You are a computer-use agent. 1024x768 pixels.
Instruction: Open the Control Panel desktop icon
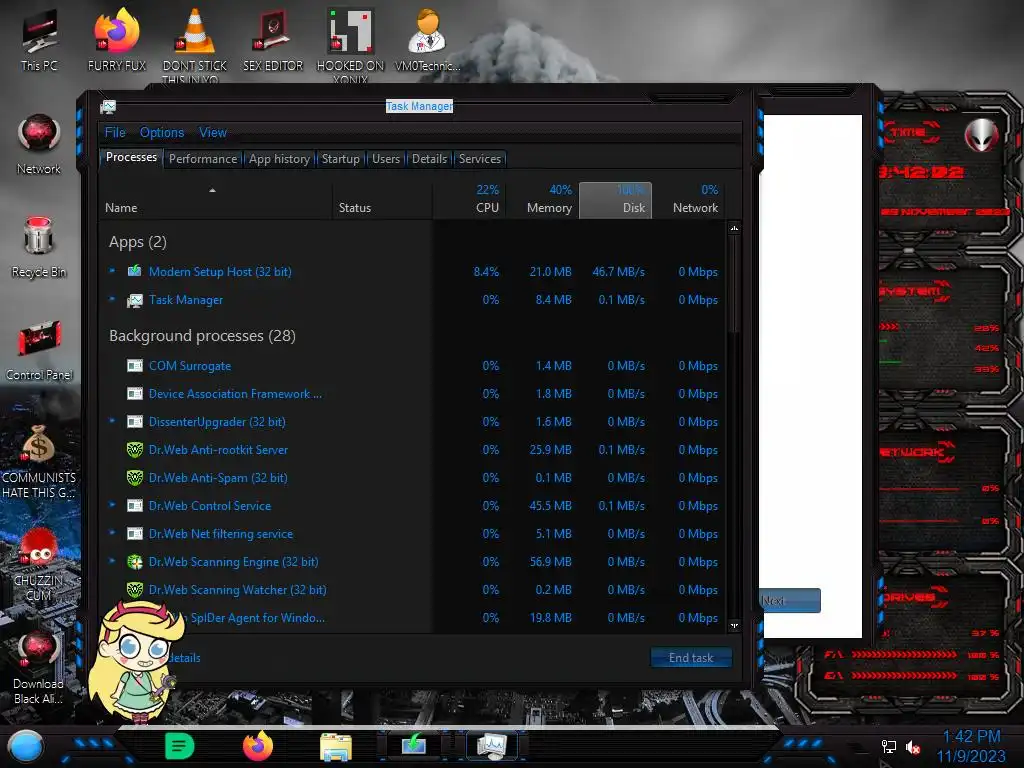pyautogui.click(x=39, y=350)
